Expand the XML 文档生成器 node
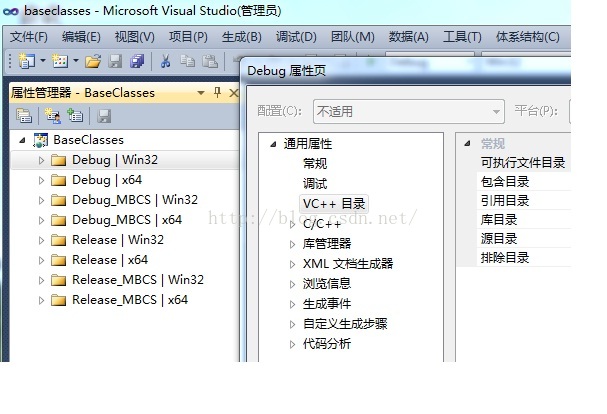Image resolution: width=607 pixels, height=414 pixels. pos(293,264)
